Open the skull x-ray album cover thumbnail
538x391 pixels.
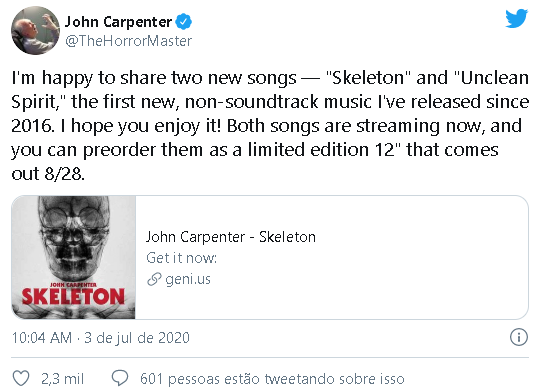click(73, 257)
